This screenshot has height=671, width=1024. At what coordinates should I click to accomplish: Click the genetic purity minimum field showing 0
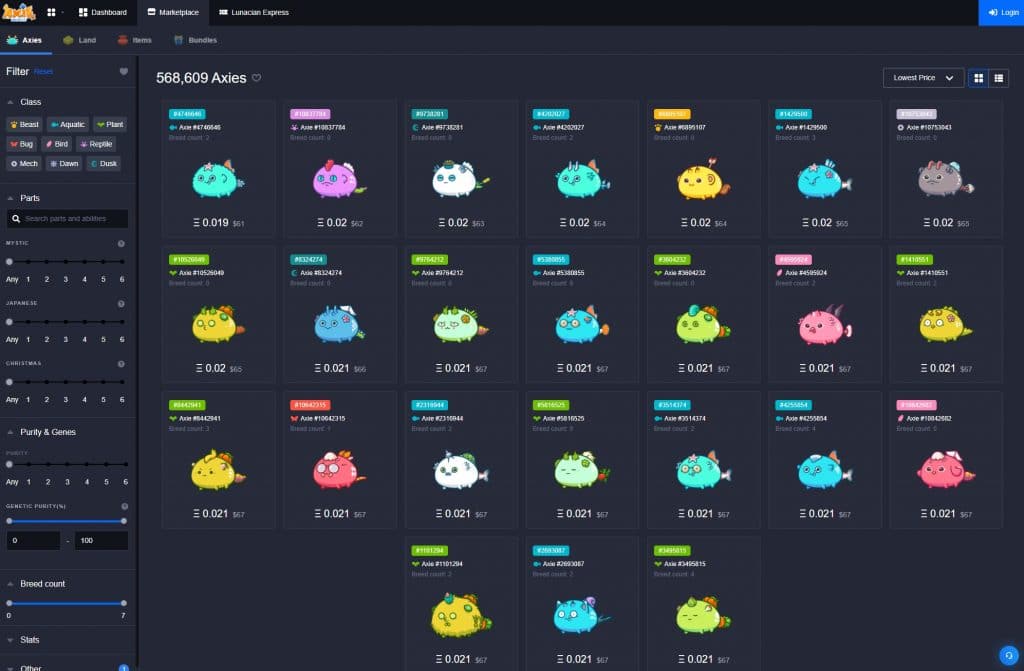(x=33, y=541)
